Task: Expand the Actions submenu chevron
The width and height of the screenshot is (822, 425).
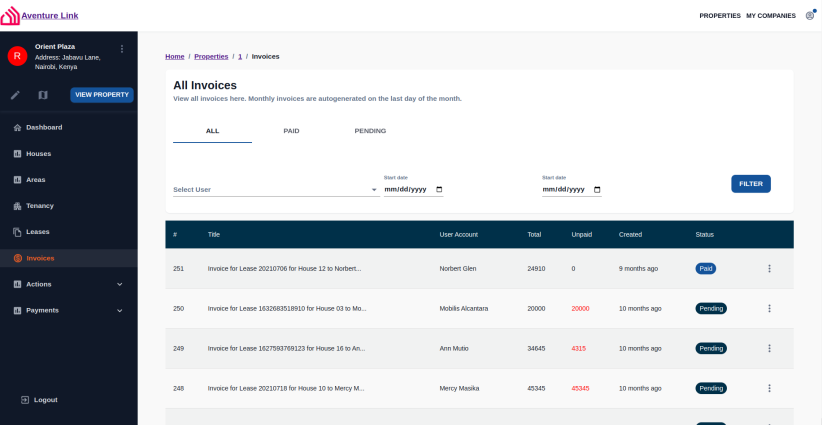Action: [120, 285]
